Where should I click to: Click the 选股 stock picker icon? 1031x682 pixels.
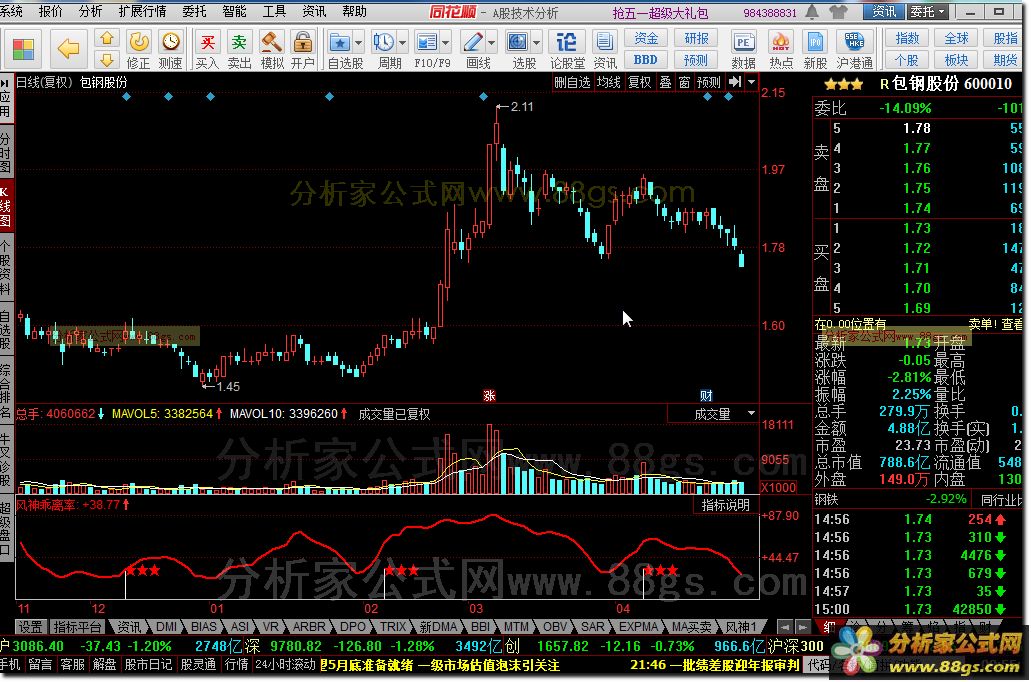[518, 43]
